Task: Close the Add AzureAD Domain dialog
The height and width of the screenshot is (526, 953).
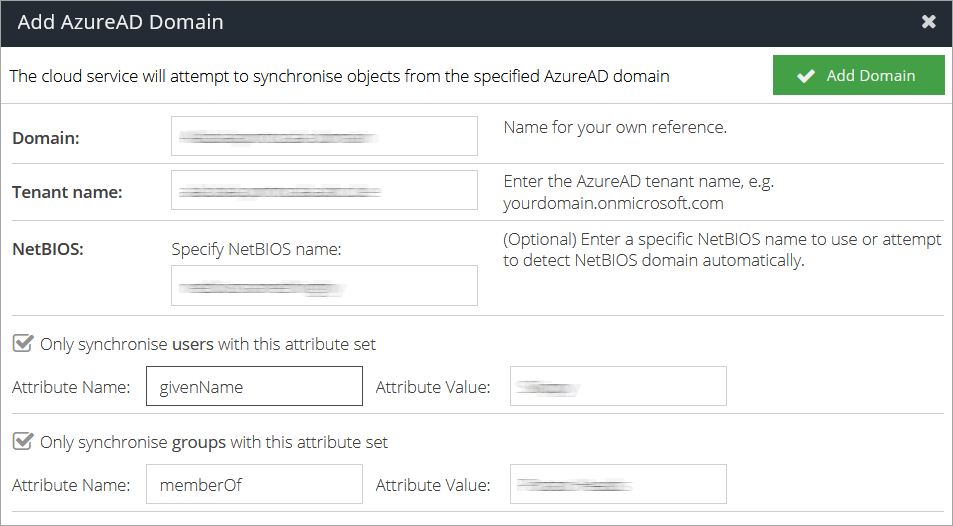Action: (x=928, y=22)
